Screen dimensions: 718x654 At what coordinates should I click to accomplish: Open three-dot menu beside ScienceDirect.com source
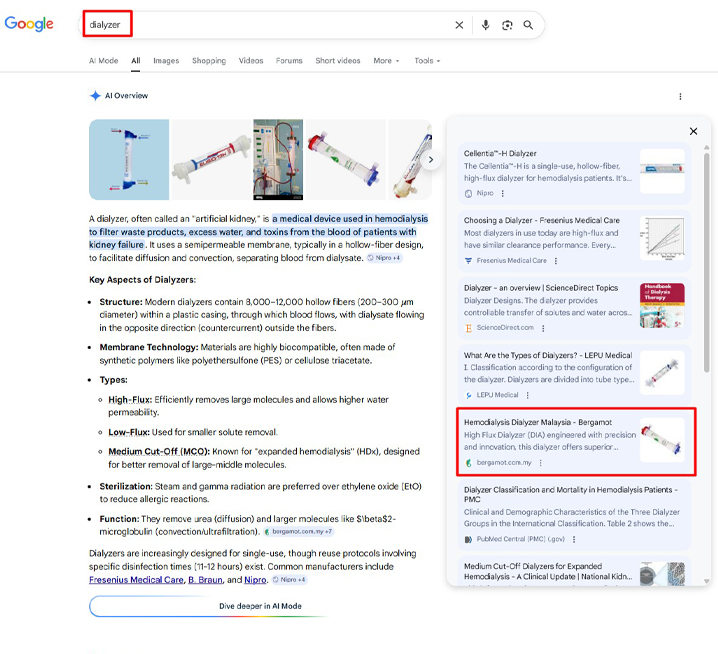543,328
